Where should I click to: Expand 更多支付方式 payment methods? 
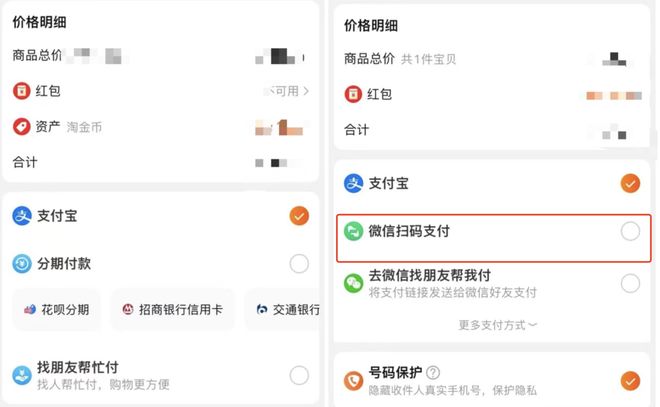498,325
